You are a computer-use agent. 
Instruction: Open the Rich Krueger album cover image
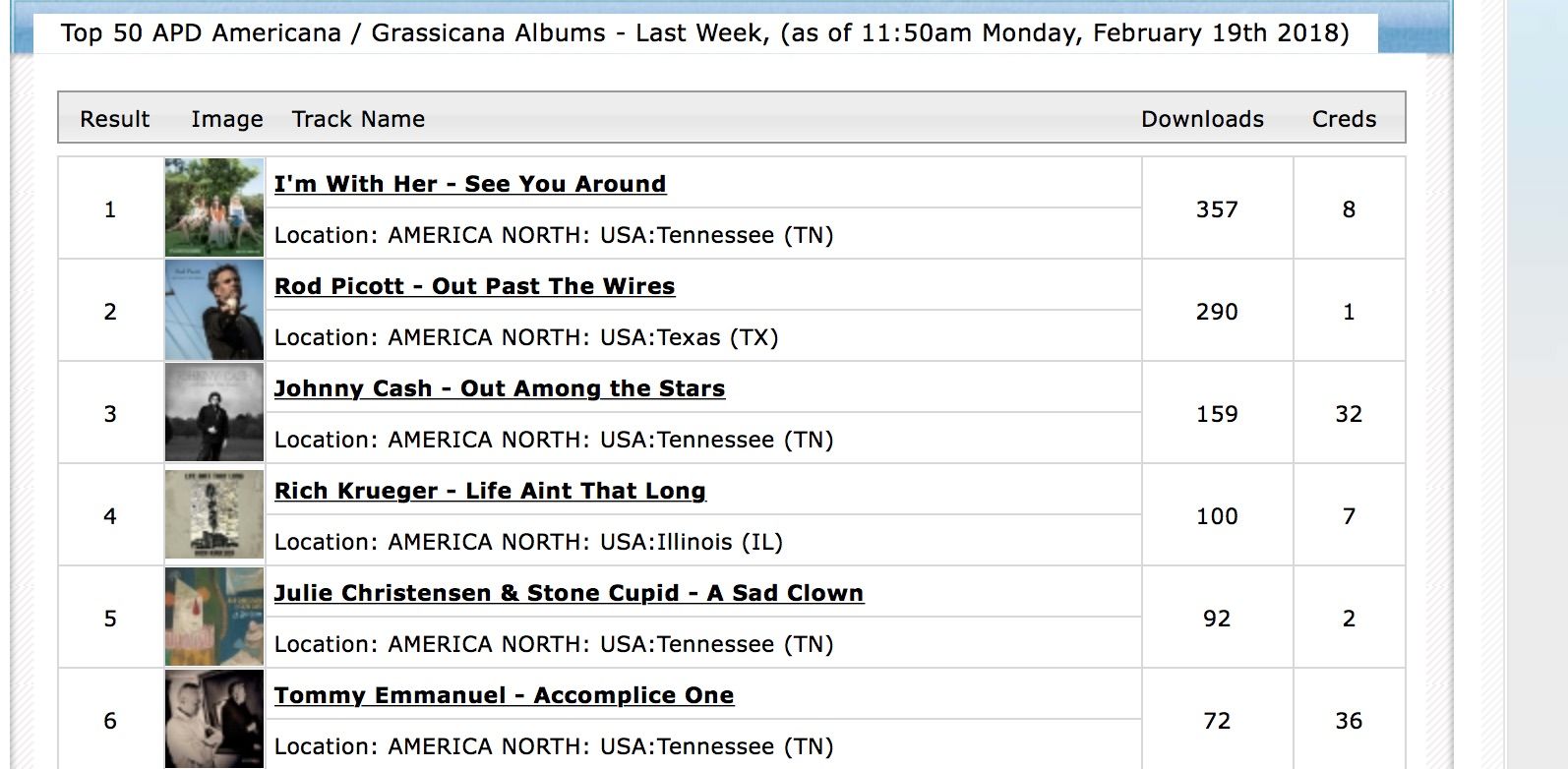[x=214, y=515]
